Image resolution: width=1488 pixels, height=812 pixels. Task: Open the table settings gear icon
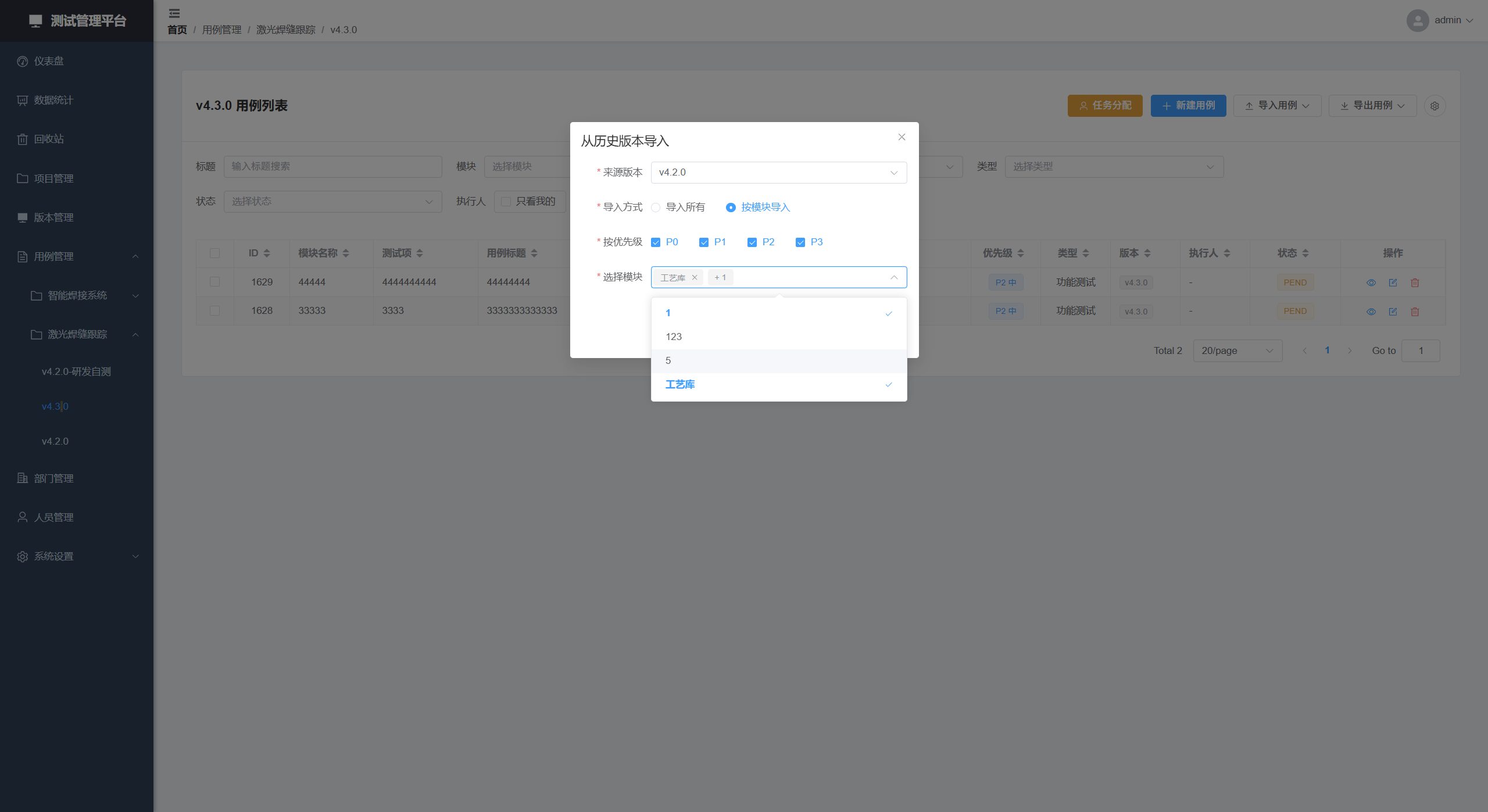pos(1435,106)
